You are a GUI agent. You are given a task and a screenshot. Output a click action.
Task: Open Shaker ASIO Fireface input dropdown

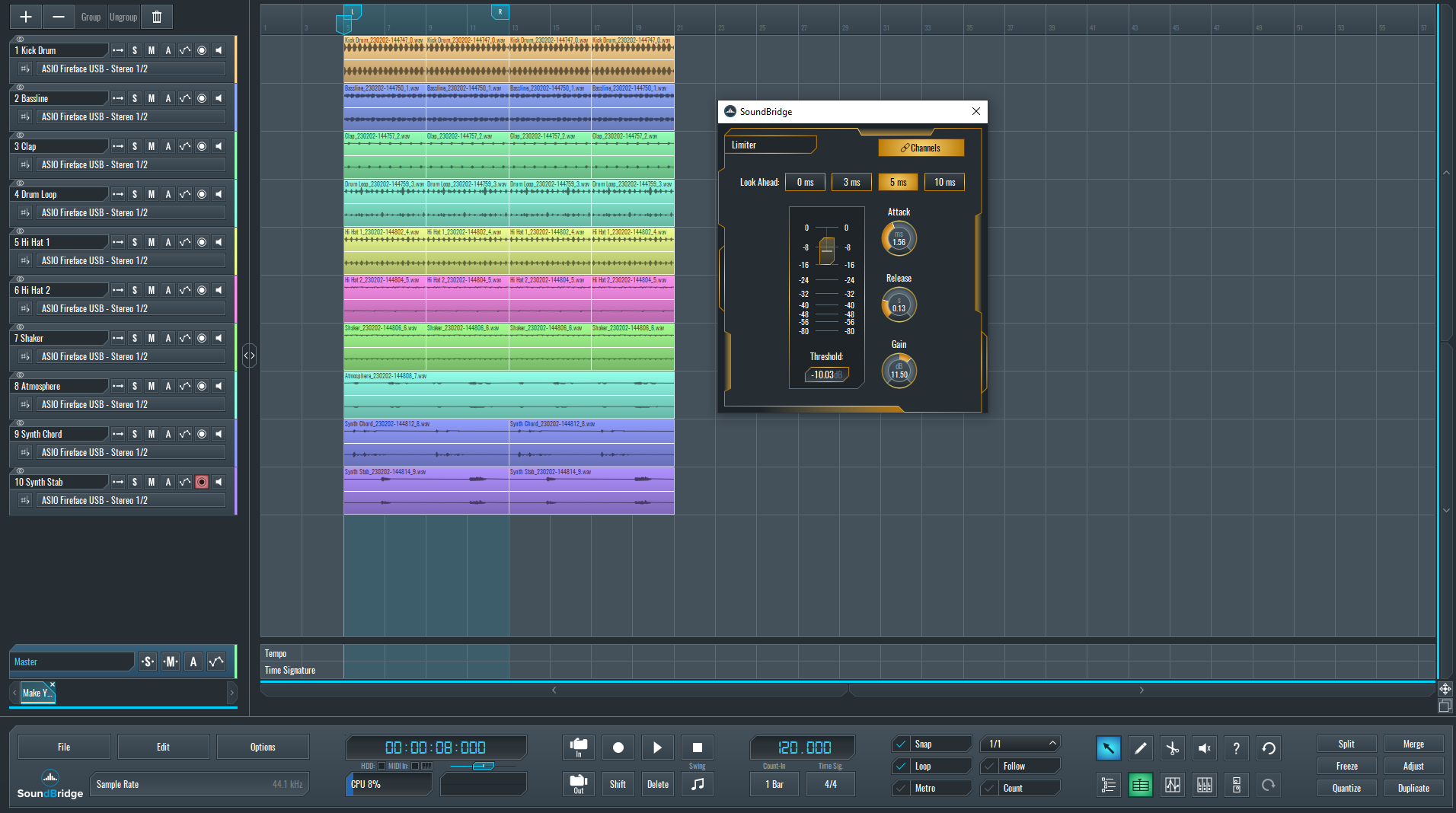point(131,356)
